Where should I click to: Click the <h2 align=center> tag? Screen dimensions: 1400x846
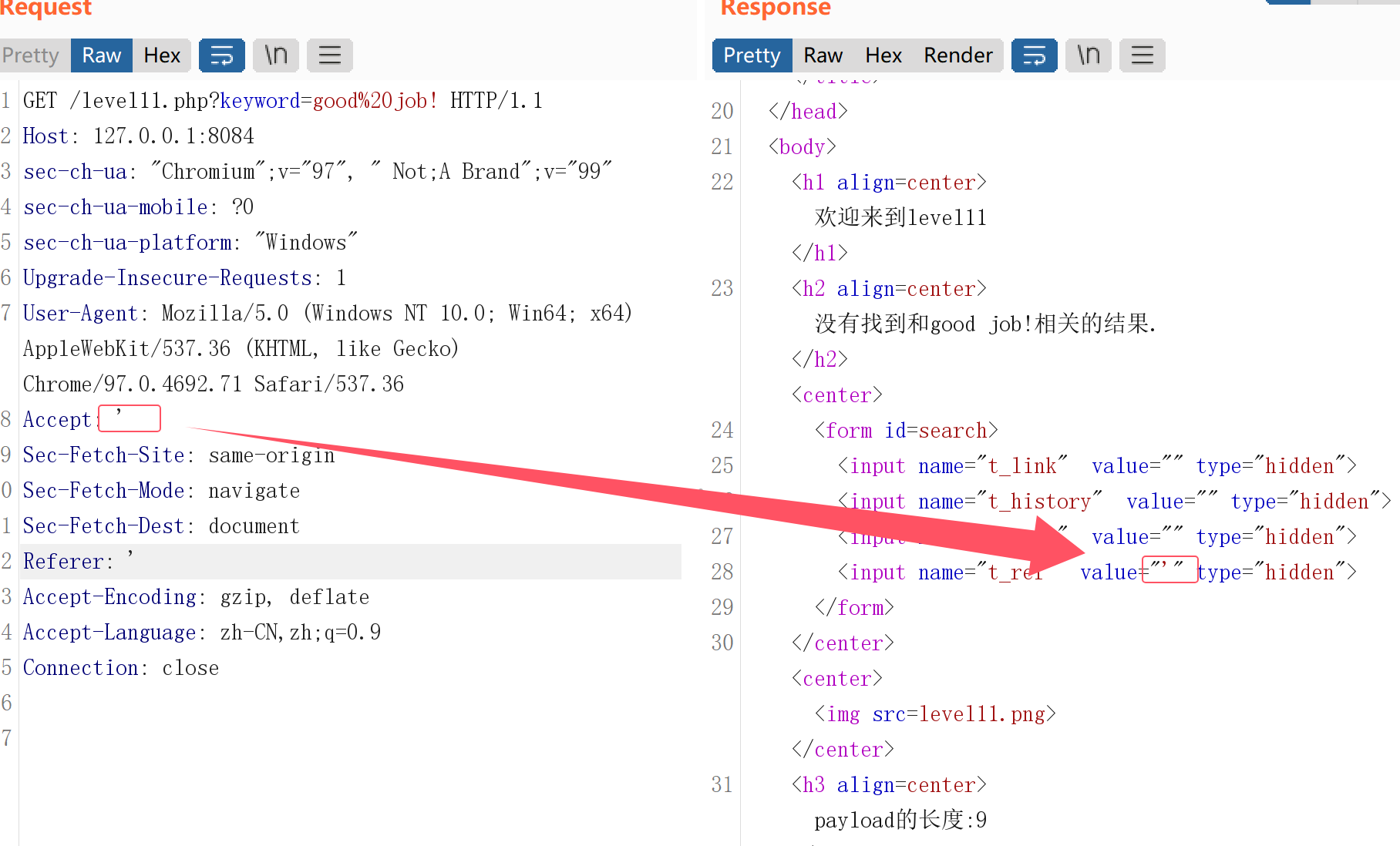point(889,289)
